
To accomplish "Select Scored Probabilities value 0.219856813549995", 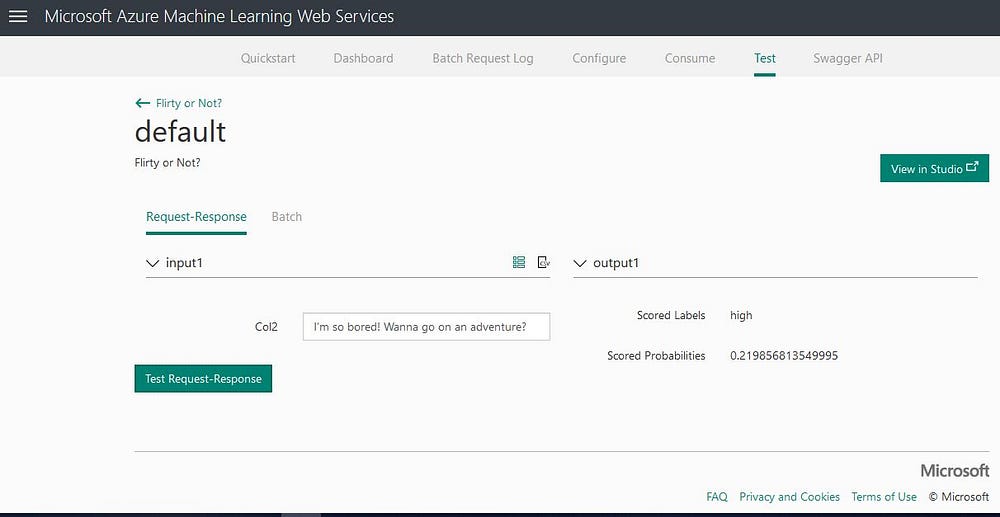I will 784,356.
